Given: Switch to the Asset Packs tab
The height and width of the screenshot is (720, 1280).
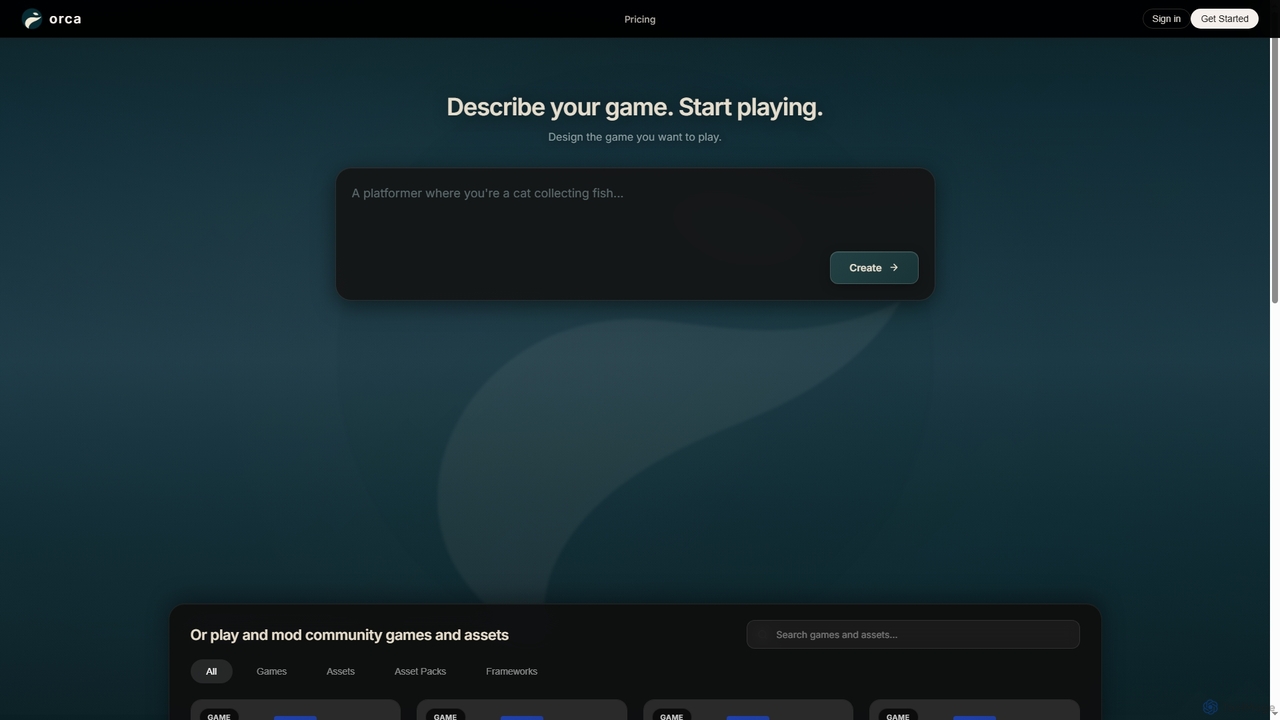Looking at the screenshot, I should tap(420, 671).
